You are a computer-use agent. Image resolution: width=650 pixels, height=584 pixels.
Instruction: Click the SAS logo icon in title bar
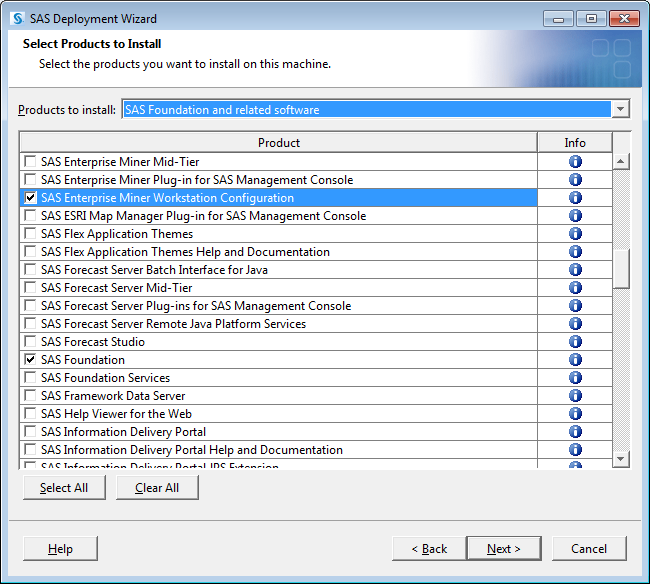tap(17, 19)
